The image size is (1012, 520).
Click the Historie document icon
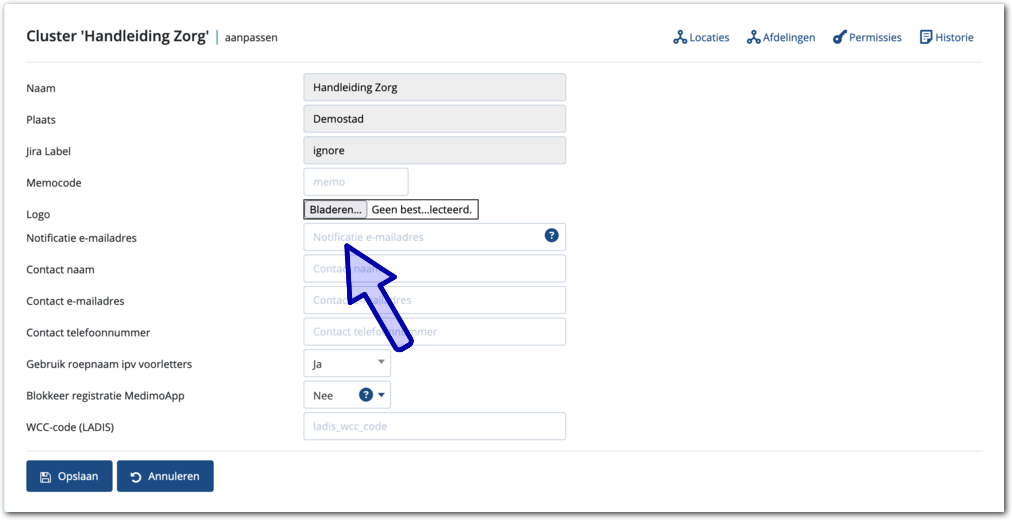click(925, 38)
